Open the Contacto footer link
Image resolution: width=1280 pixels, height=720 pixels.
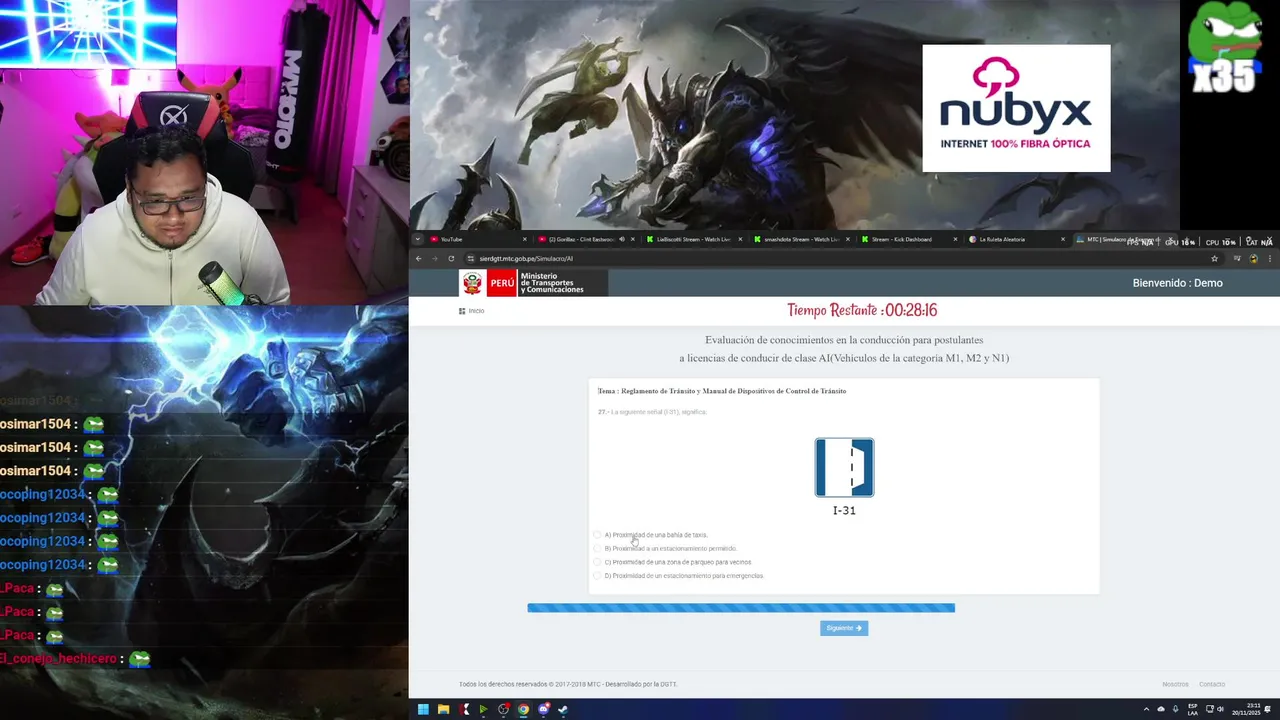click(x=1212, y=684)
